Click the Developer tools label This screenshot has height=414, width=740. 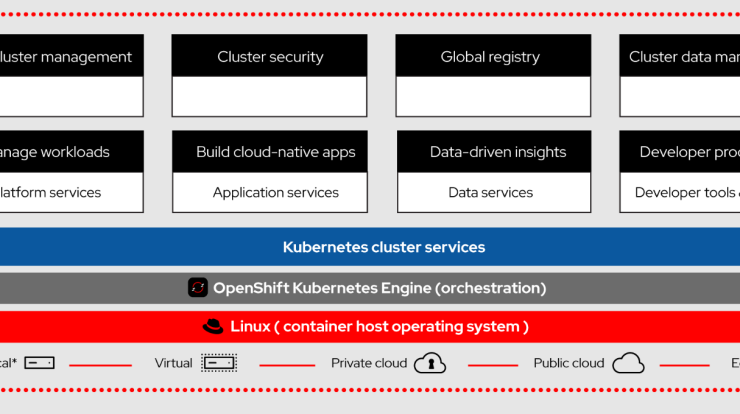tap(687, 193)
